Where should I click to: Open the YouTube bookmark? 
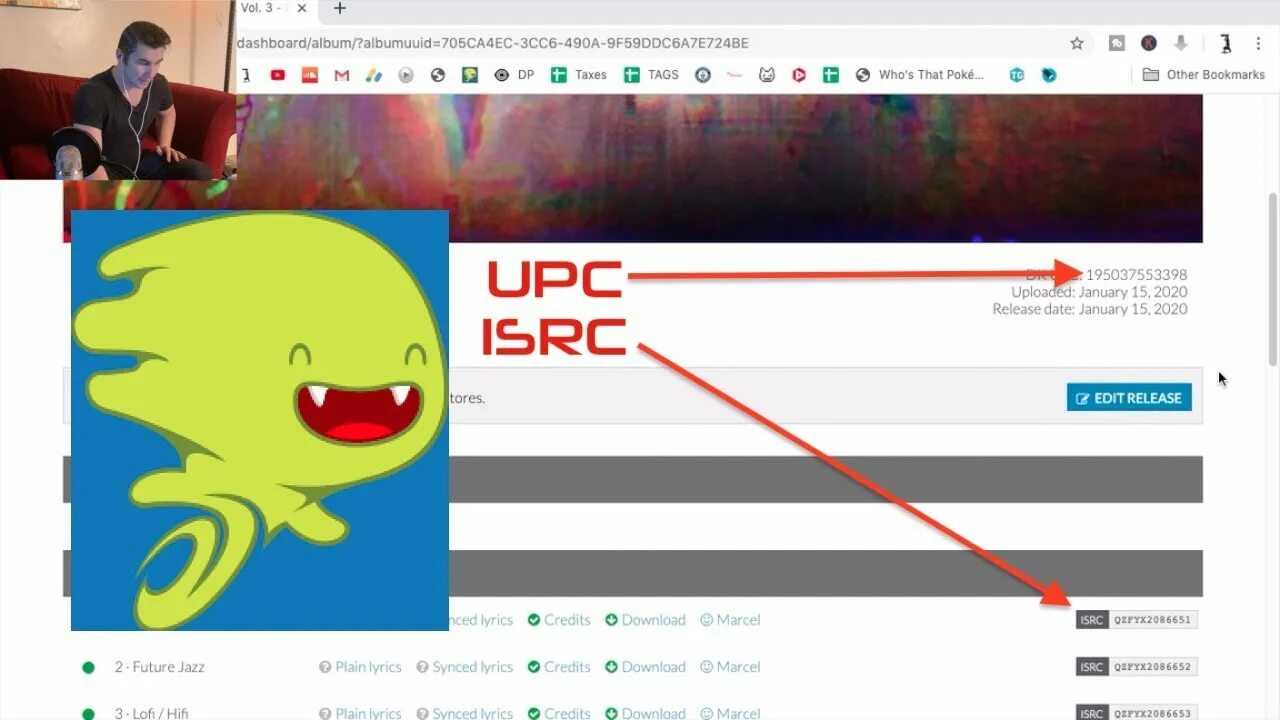click(278, 75)
